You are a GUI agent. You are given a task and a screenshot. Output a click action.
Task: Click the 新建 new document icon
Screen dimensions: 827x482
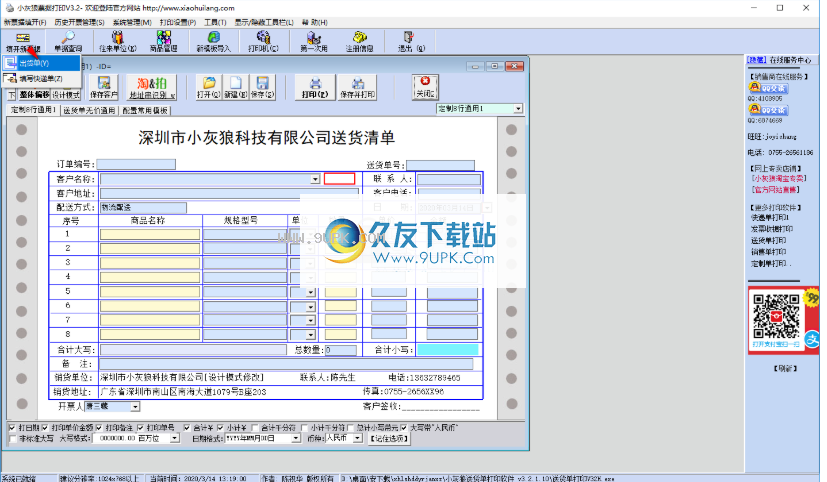235,87
